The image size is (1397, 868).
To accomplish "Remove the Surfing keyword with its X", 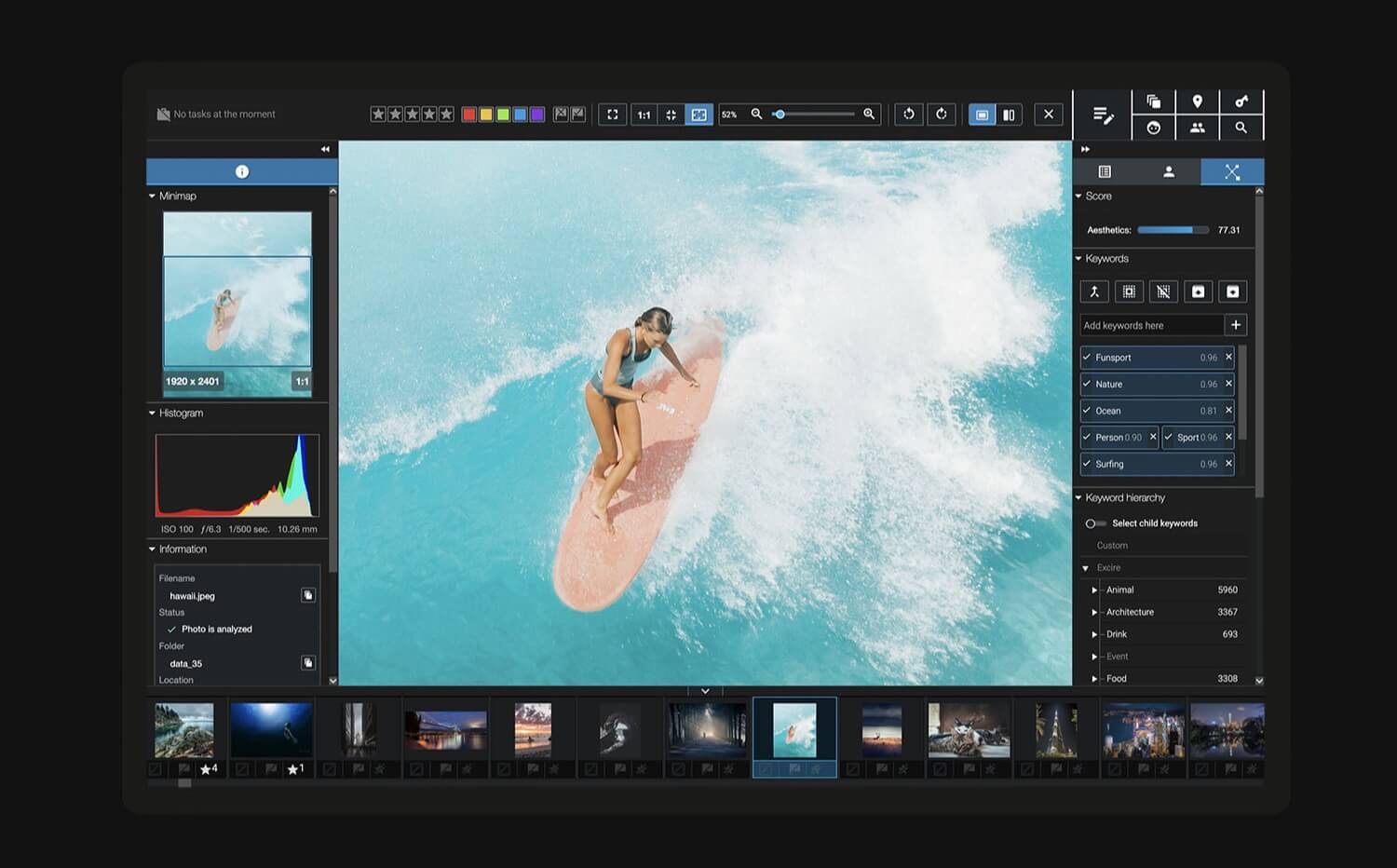I will click(1228, 464).
